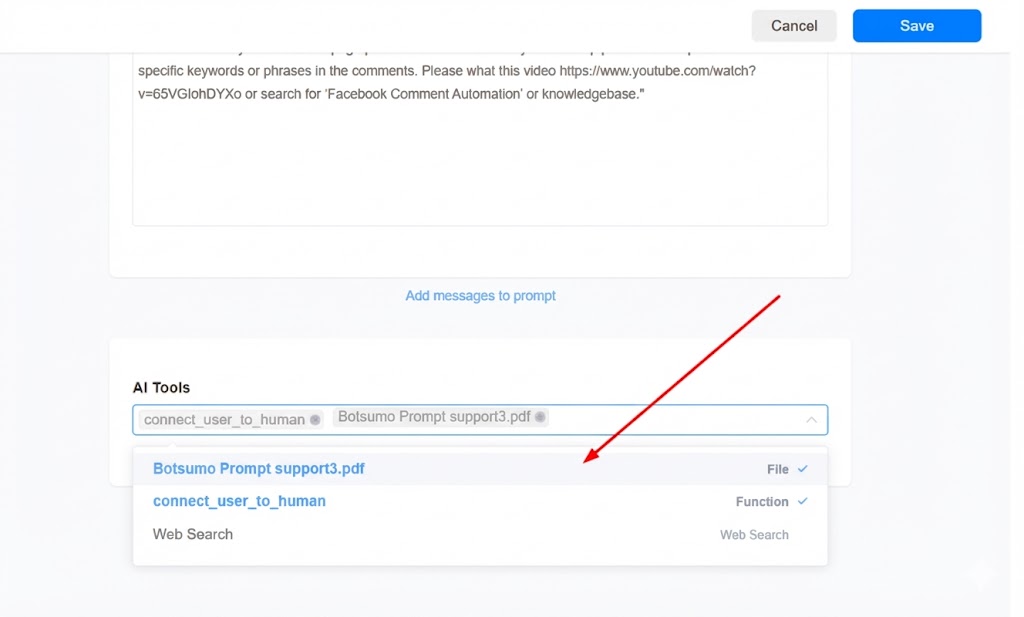The height and width of the screenshot is (617, 1024).
Task: Remove the connect_user_to_human tag
Action: click(315, 420)
